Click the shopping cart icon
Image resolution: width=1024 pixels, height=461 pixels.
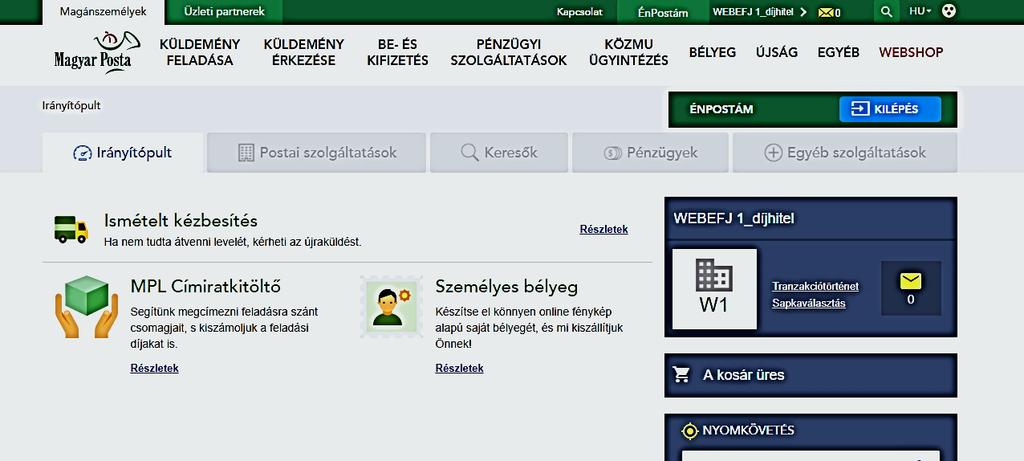681,375
